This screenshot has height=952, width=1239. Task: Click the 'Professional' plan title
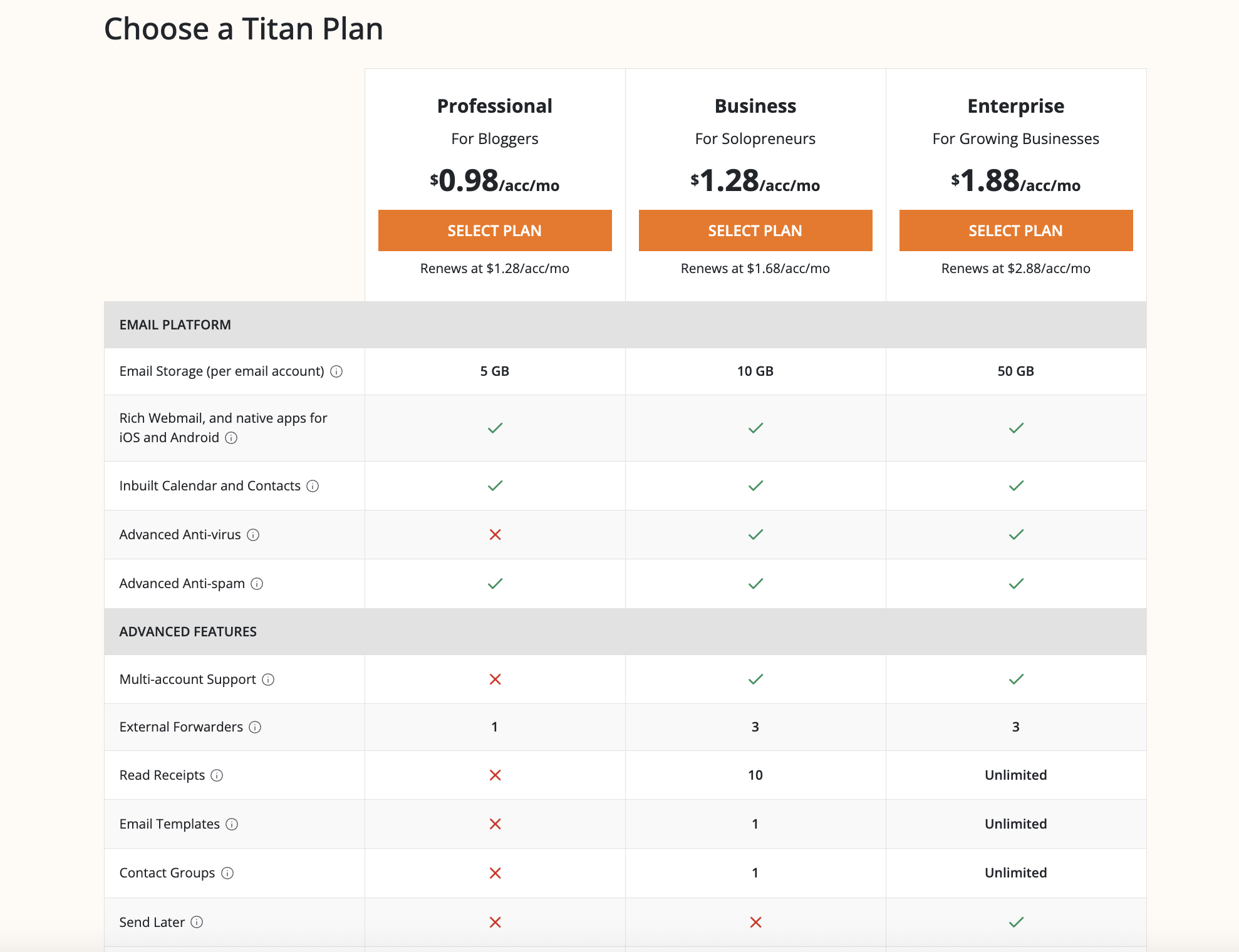pos(495,106)
